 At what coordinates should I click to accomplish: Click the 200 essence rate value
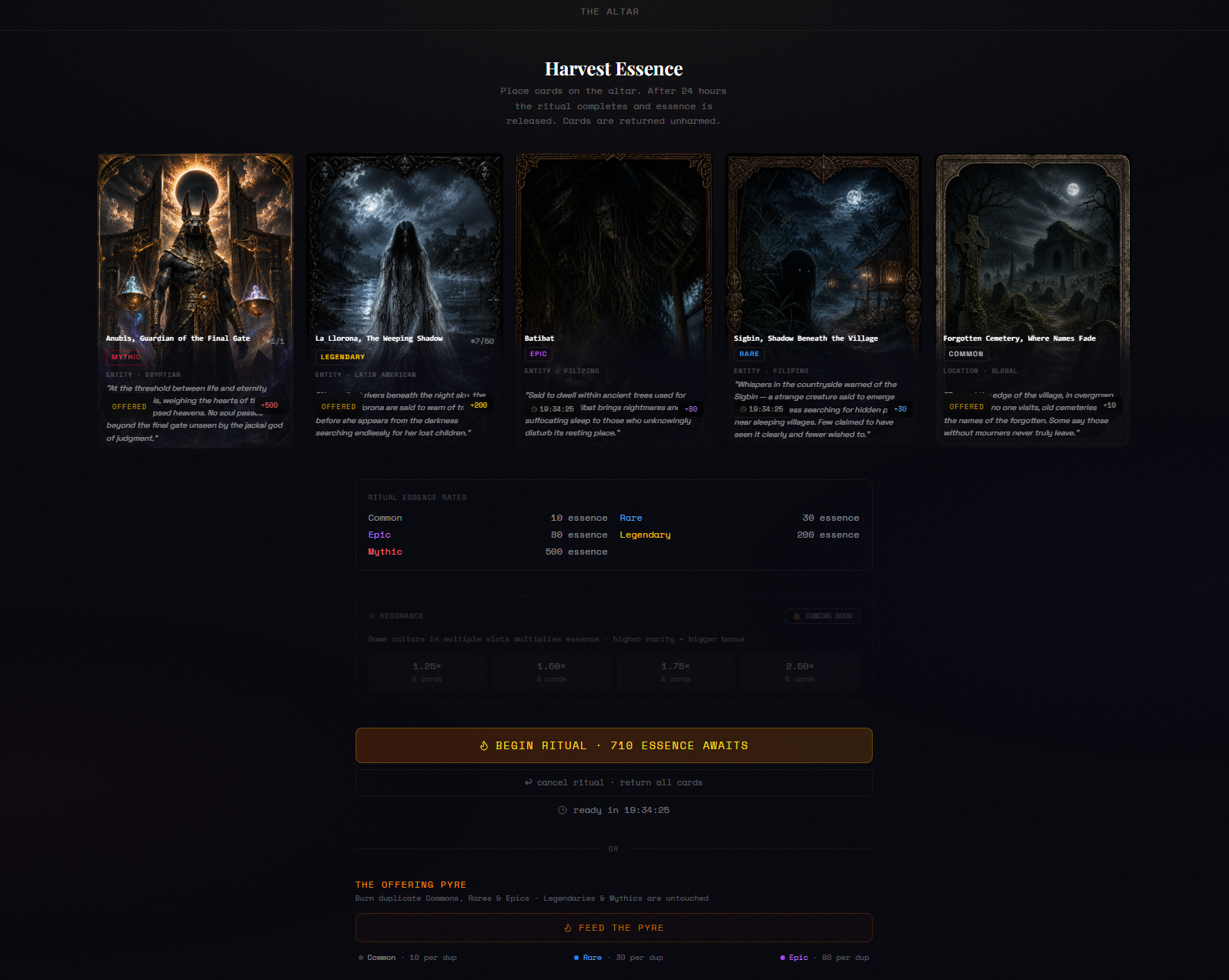pos(828,535)
